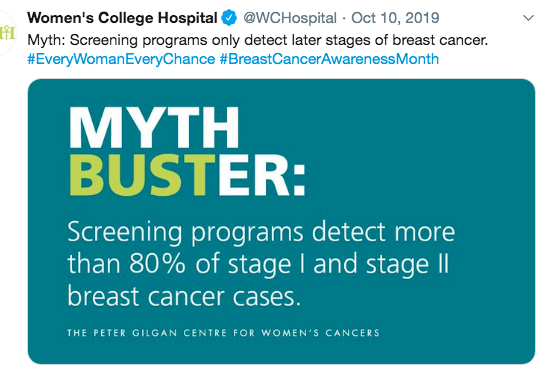This screenshot has height=373, width=547.
Task: Click the word 'Myth:' starting the tweet
Action: (x=46, y=40)
